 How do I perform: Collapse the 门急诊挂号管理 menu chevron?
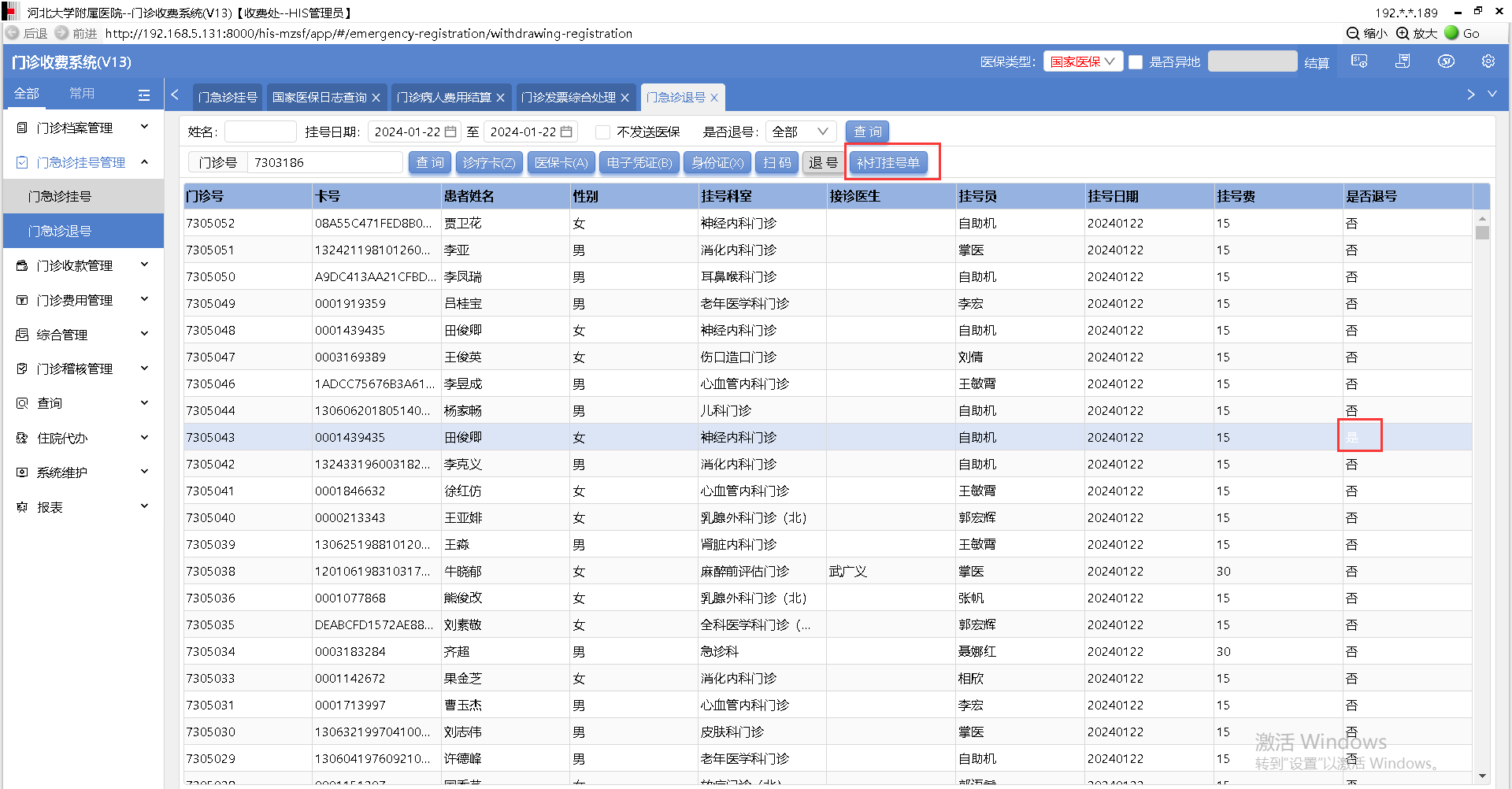point(144,161)
